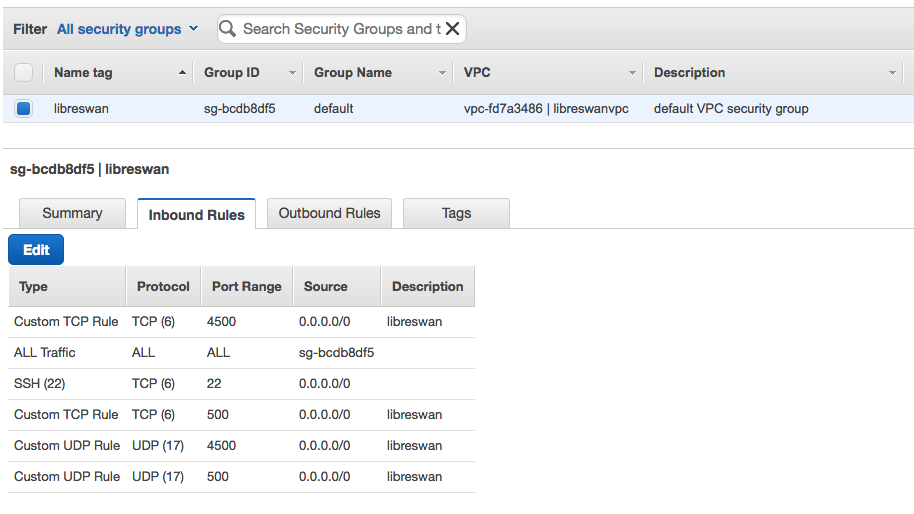Open the Description column dropdown arrow
Viewport: 914px width, 514px height.
point(892,73)
